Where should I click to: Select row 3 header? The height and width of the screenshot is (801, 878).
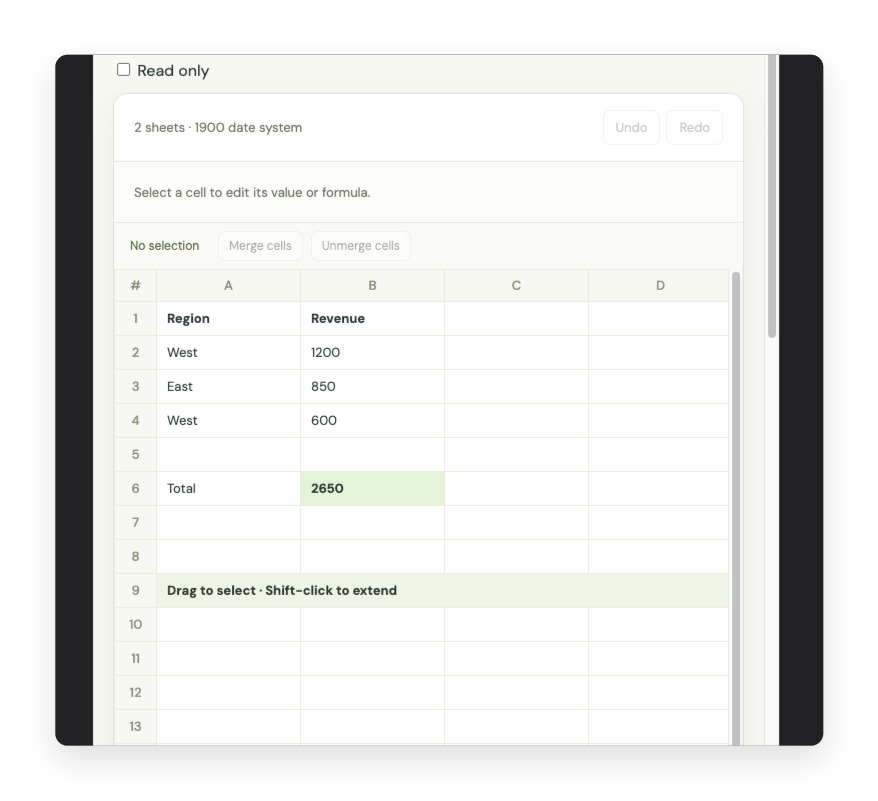pyautogui.click(x=136, y=386)
